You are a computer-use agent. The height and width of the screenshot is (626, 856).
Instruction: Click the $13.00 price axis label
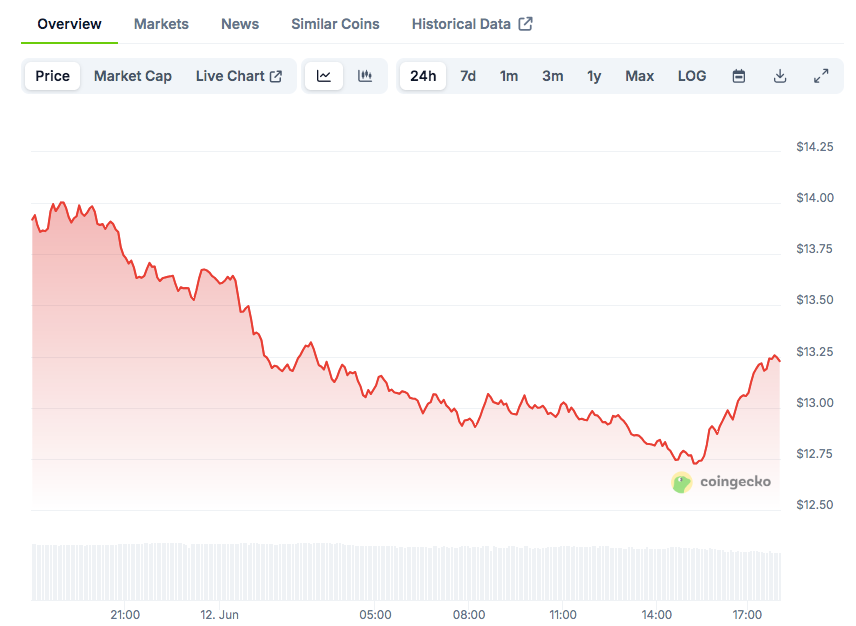[x=815, y=403]
